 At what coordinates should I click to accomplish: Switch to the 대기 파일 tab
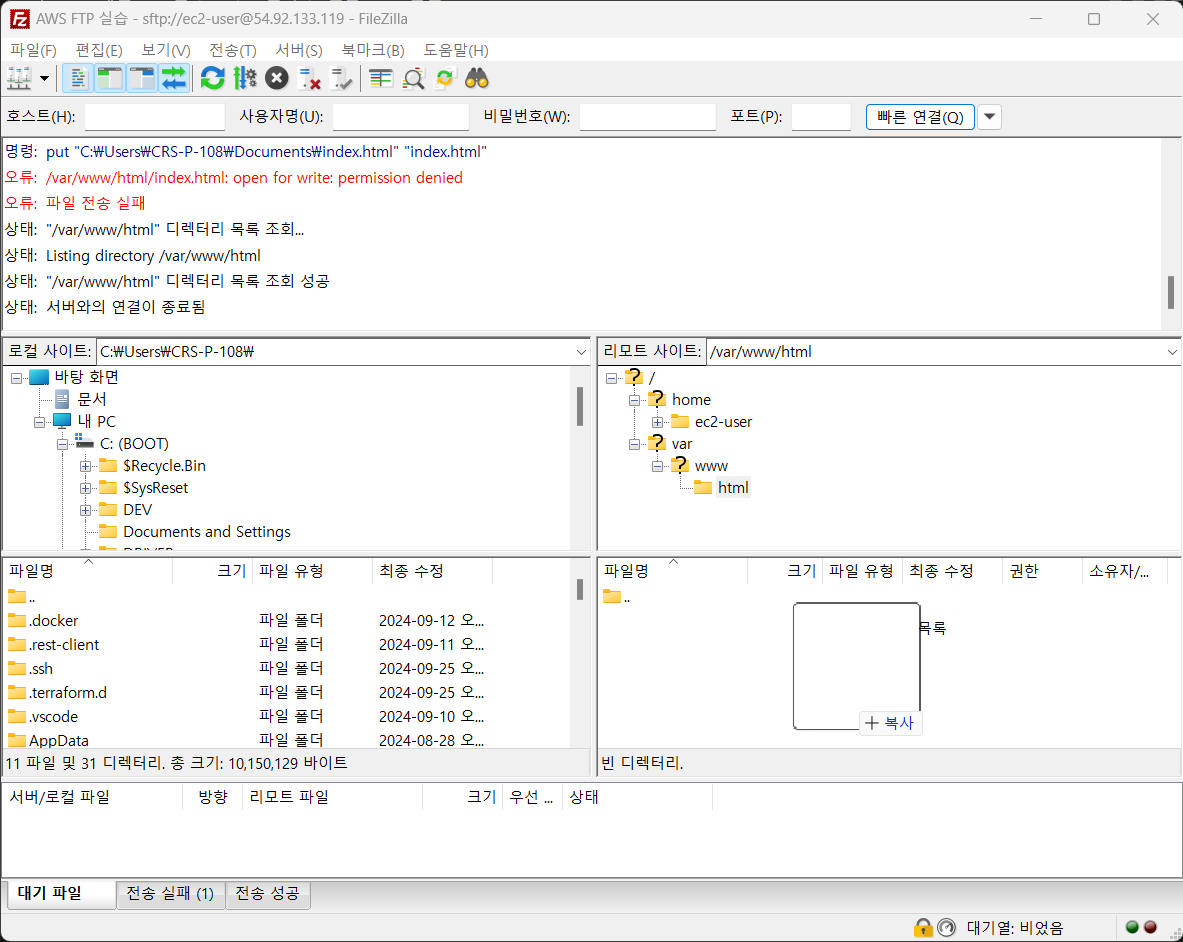coord(60,894)
